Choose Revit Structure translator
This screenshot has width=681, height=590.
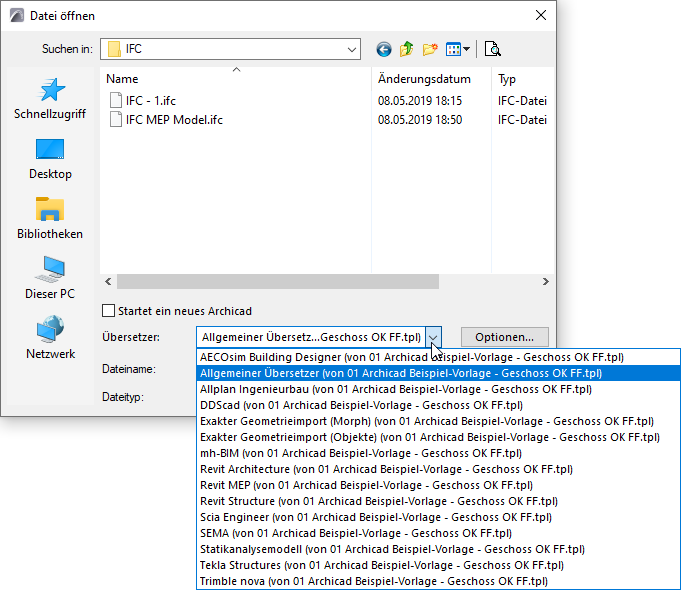coord(438,501)
